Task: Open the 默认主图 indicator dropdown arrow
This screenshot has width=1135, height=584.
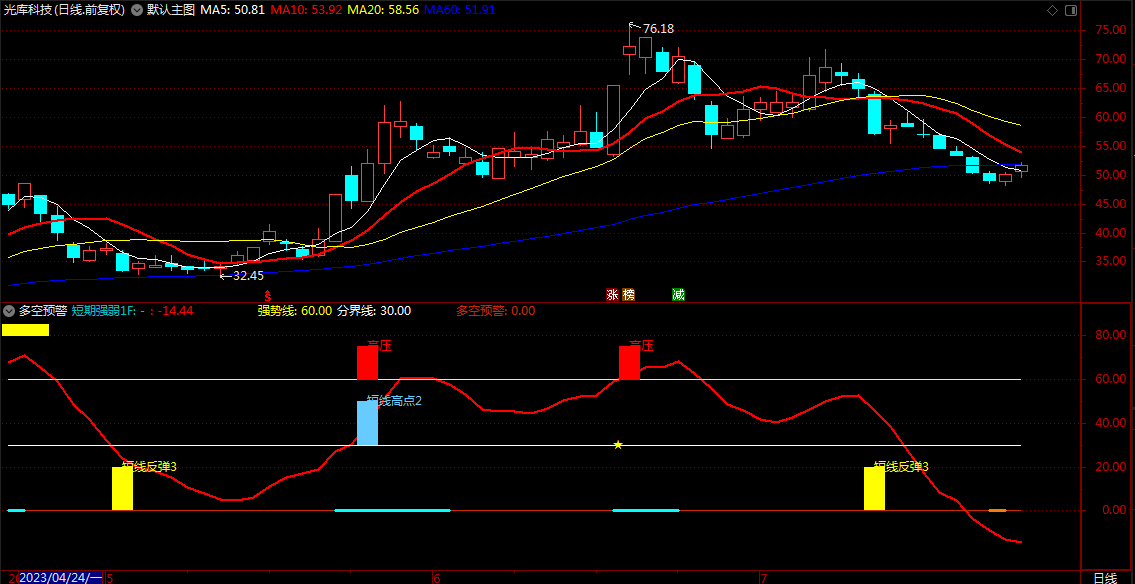Action: (x=137, y=10)
